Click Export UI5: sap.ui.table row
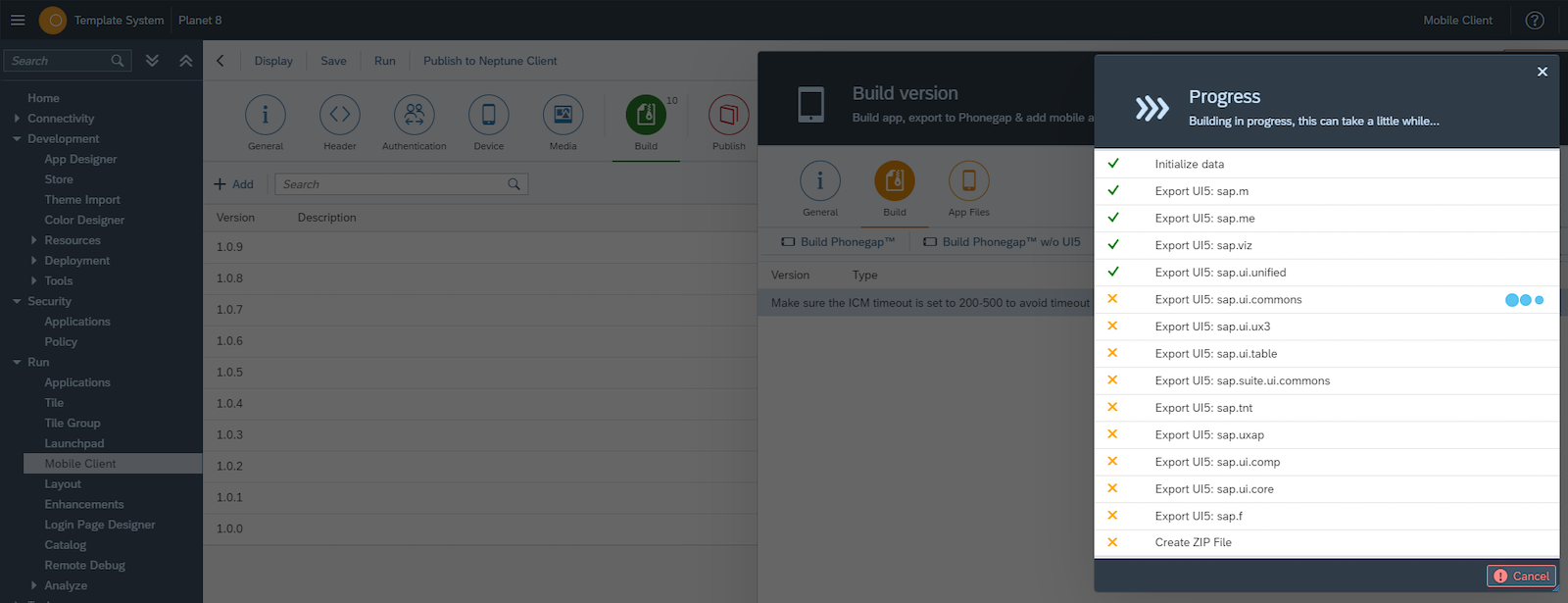1568x603 pixels. click(1326, 354)
